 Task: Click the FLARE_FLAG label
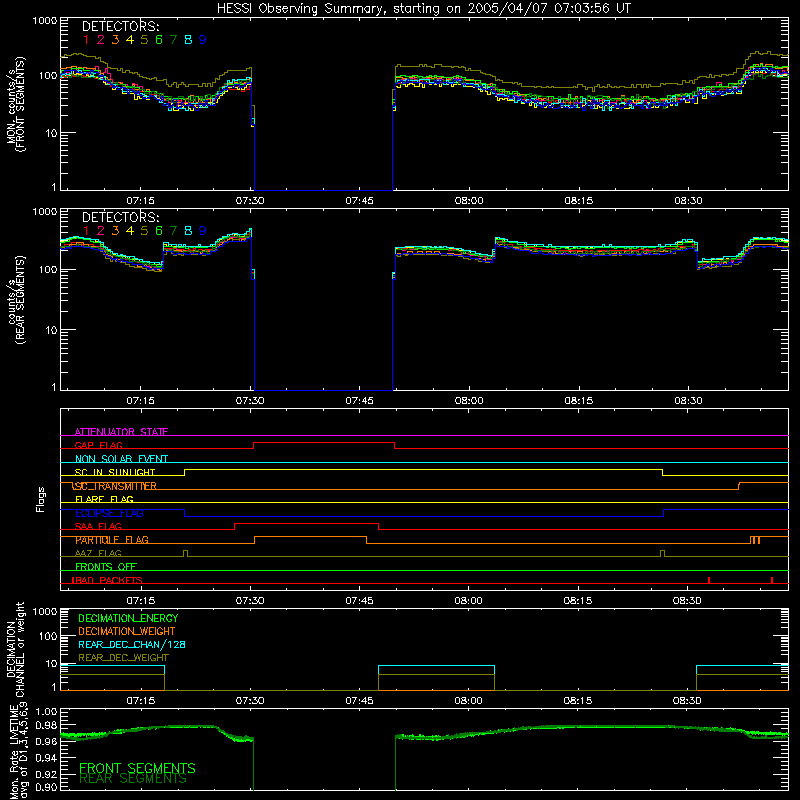click(104, 499)
